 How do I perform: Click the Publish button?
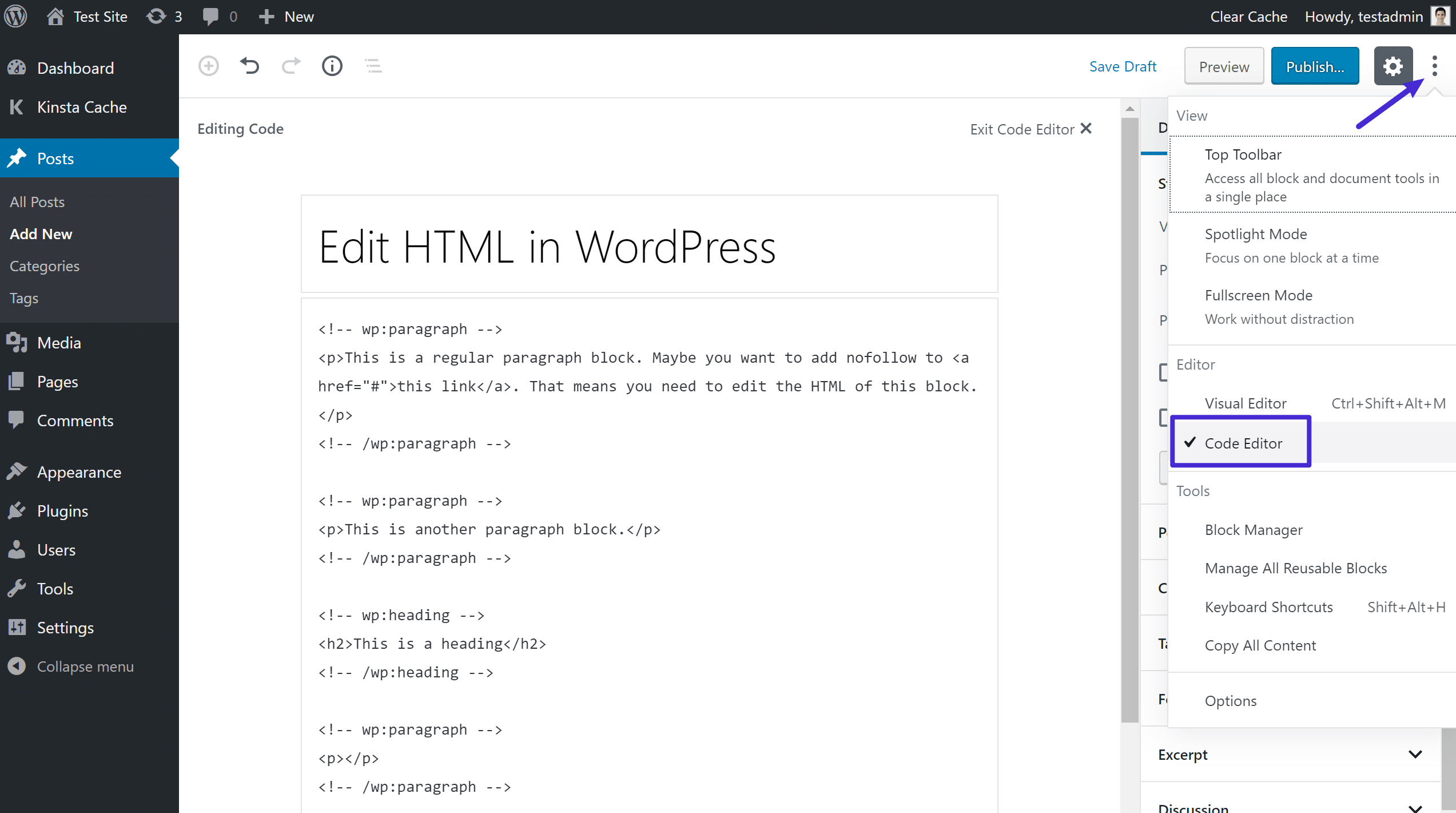point(1314,66)
